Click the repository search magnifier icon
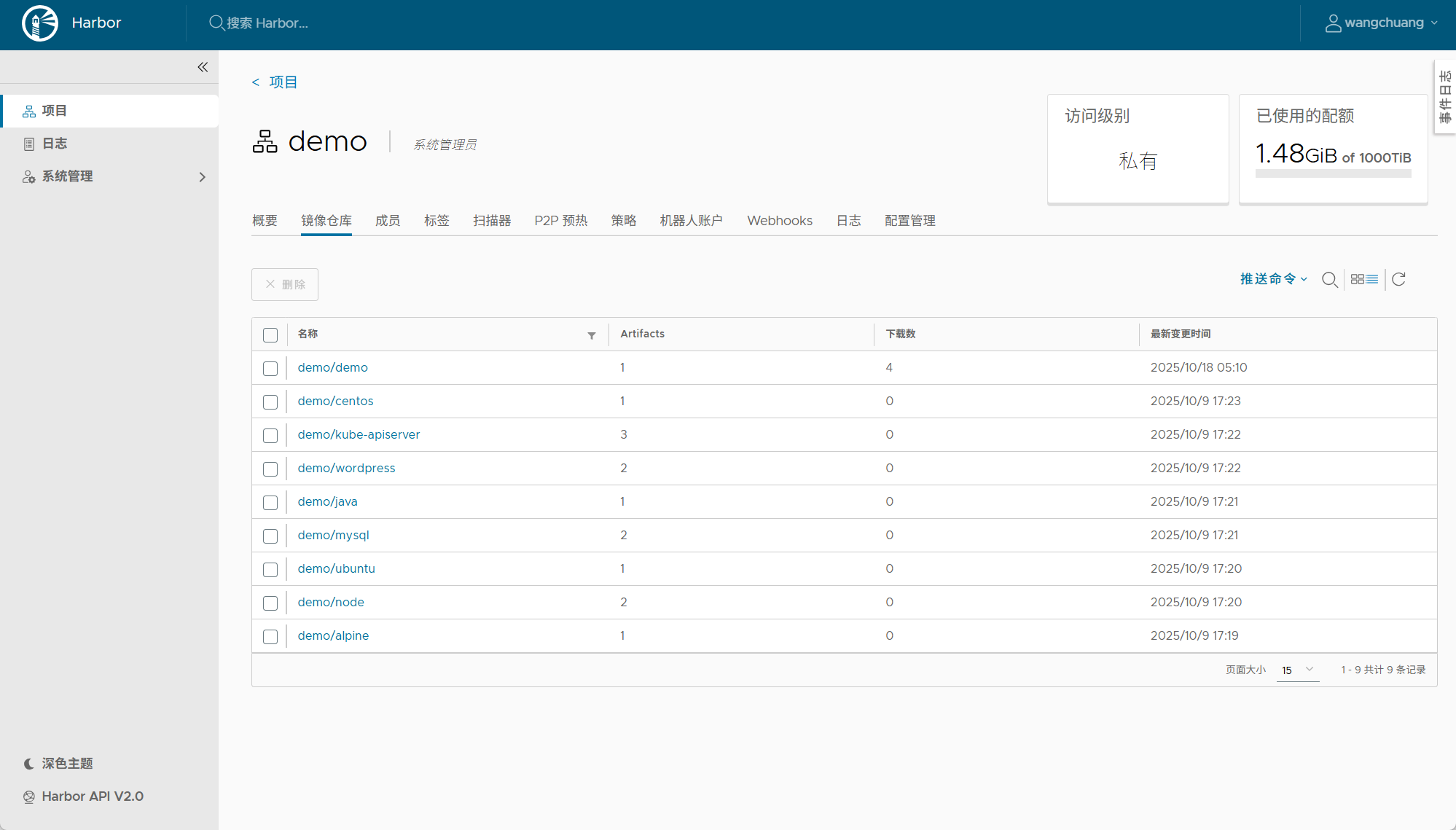The image size is (1456, 830). click(x=1329, y=280)
